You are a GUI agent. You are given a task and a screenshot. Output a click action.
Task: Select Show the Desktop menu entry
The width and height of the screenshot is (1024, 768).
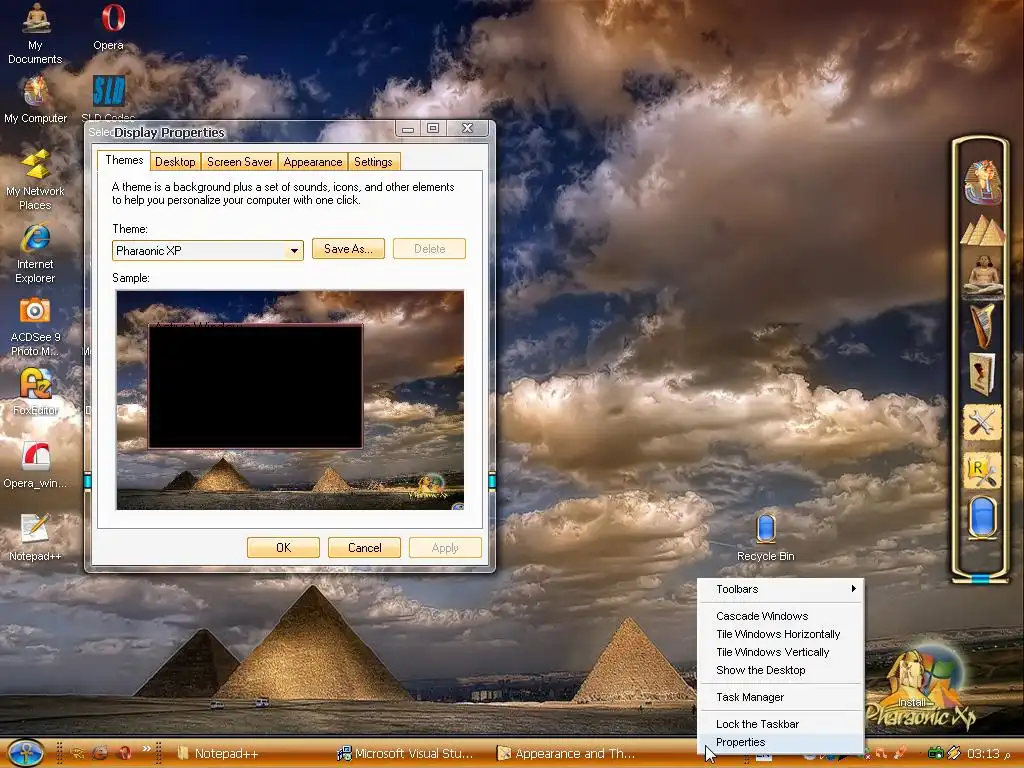781,670
